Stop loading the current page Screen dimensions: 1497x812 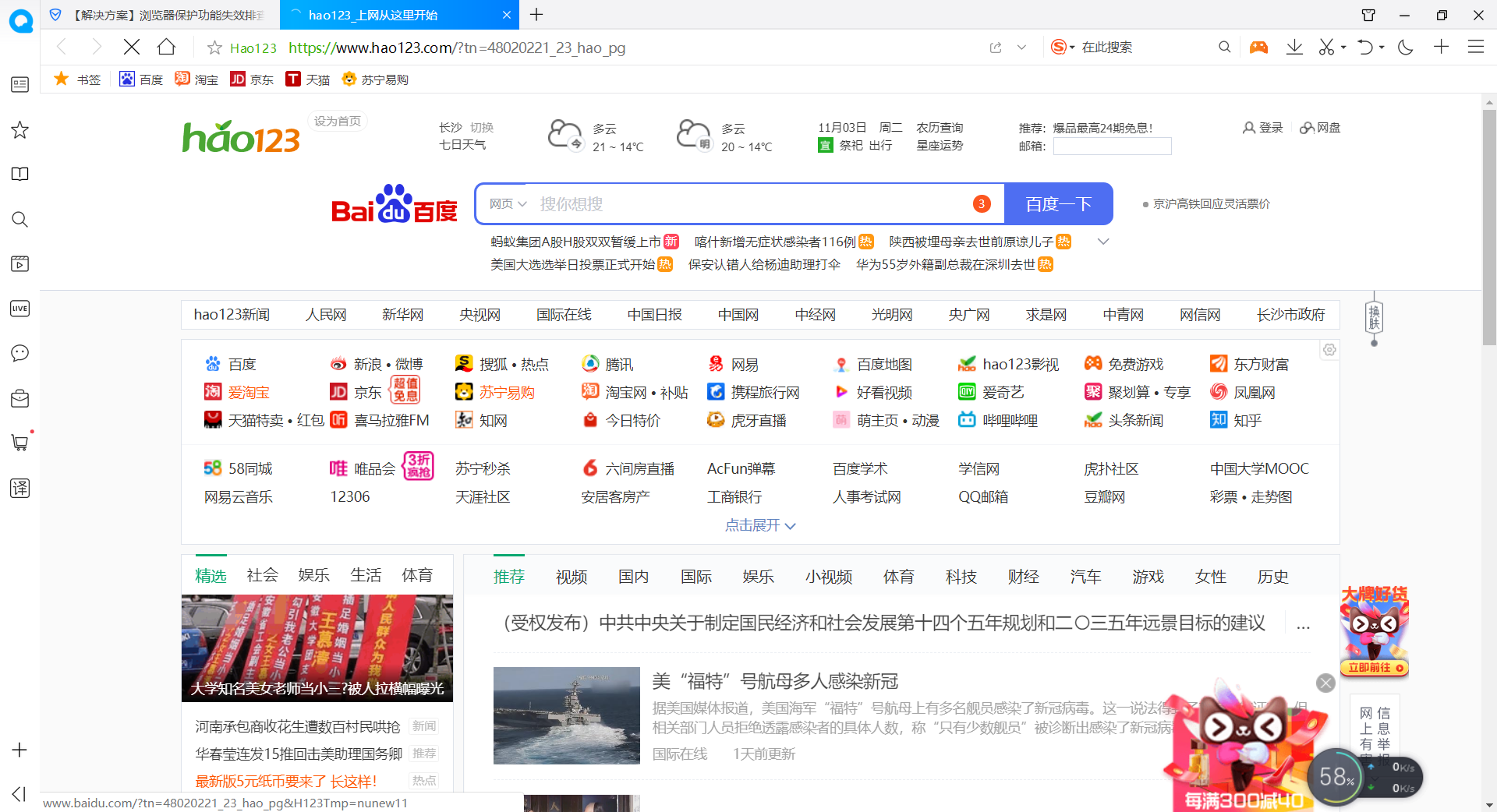click(x=132, y=48)
